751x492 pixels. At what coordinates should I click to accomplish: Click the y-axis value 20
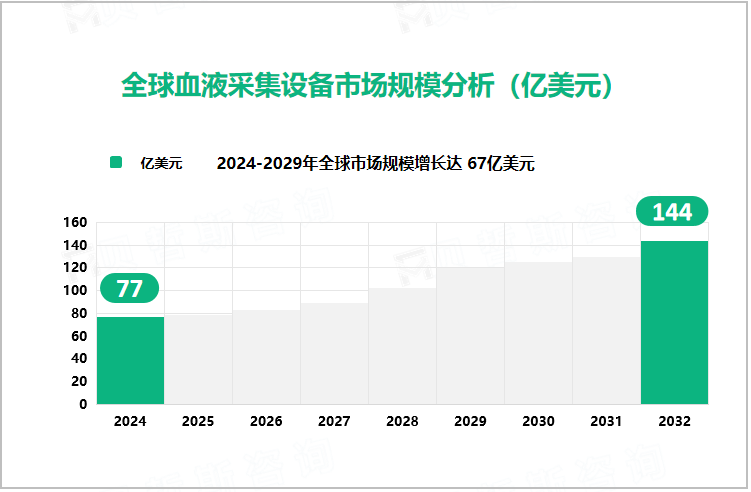pos(79,381)
